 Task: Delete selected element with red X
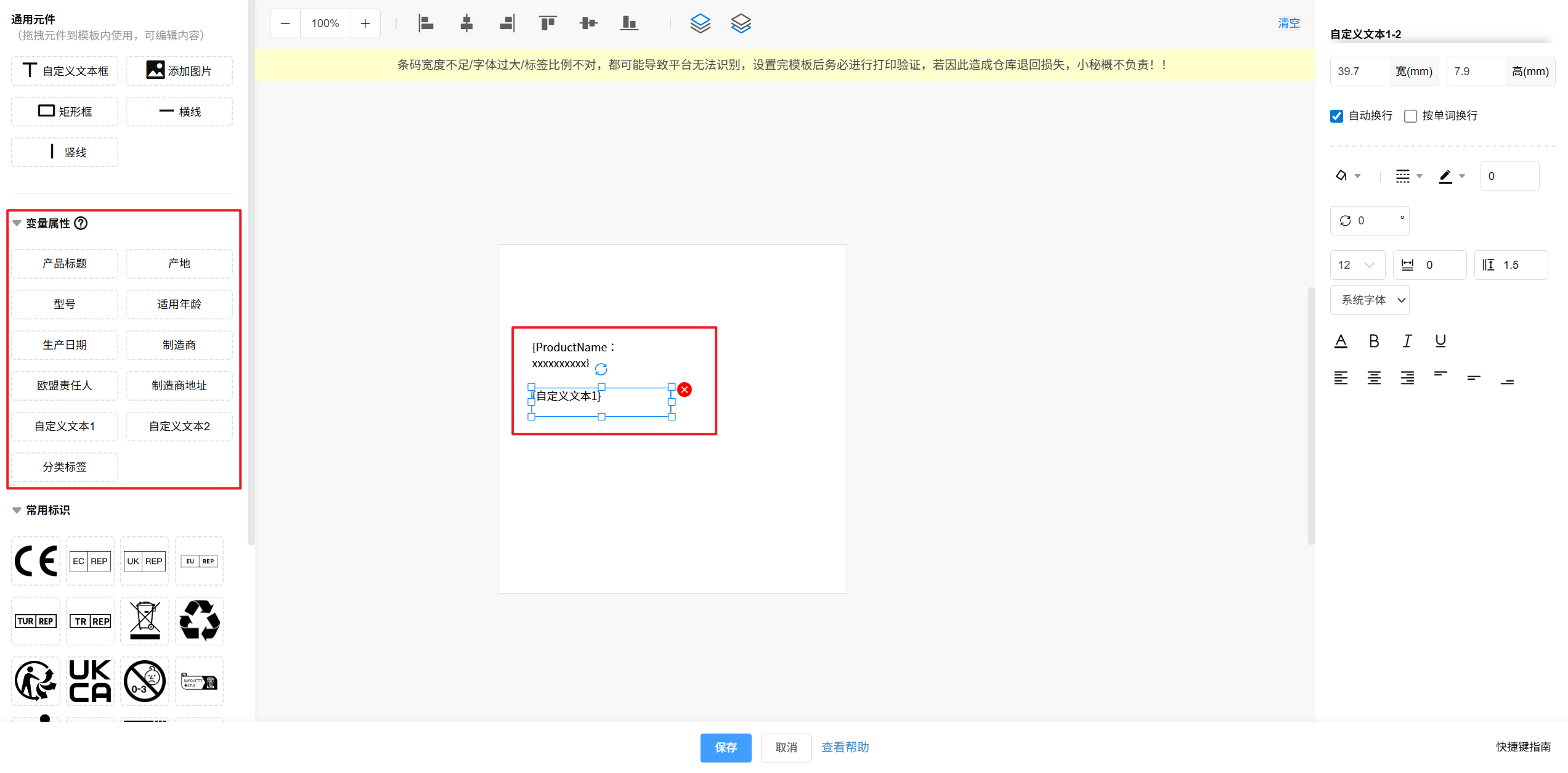click(684, 390)
